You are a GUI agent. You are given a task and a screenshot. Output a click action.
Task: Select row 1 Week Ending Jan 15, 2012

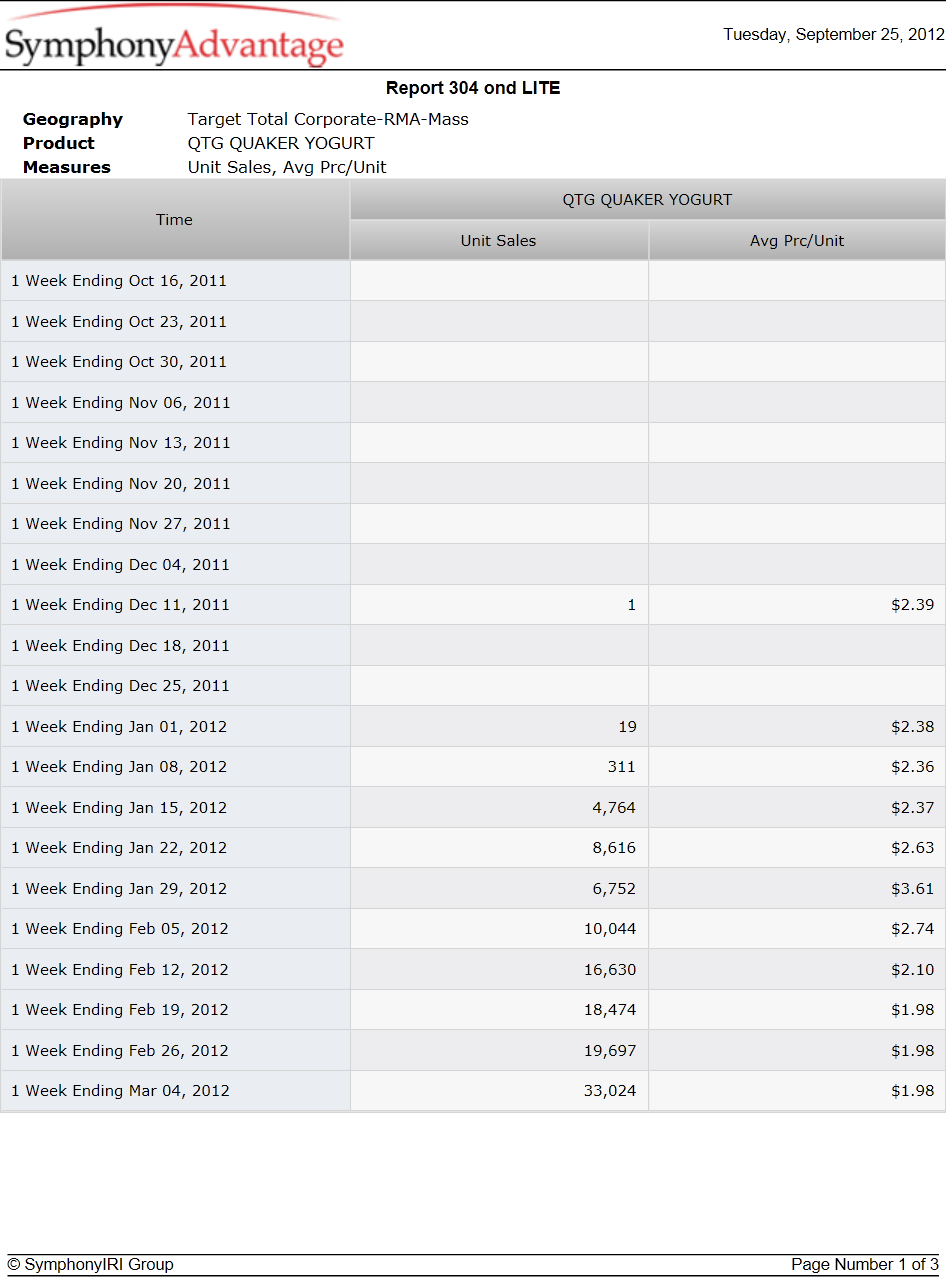click(473, 808)
